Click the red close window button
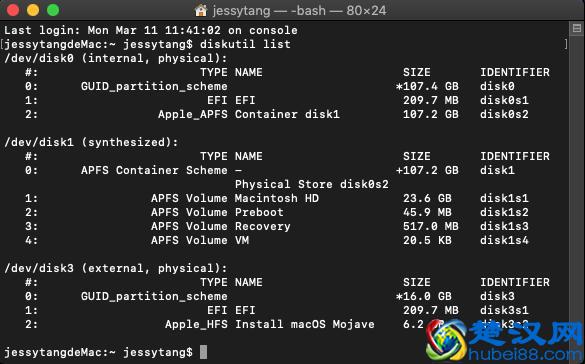585x364 pixels. click(x=13, y=10)
